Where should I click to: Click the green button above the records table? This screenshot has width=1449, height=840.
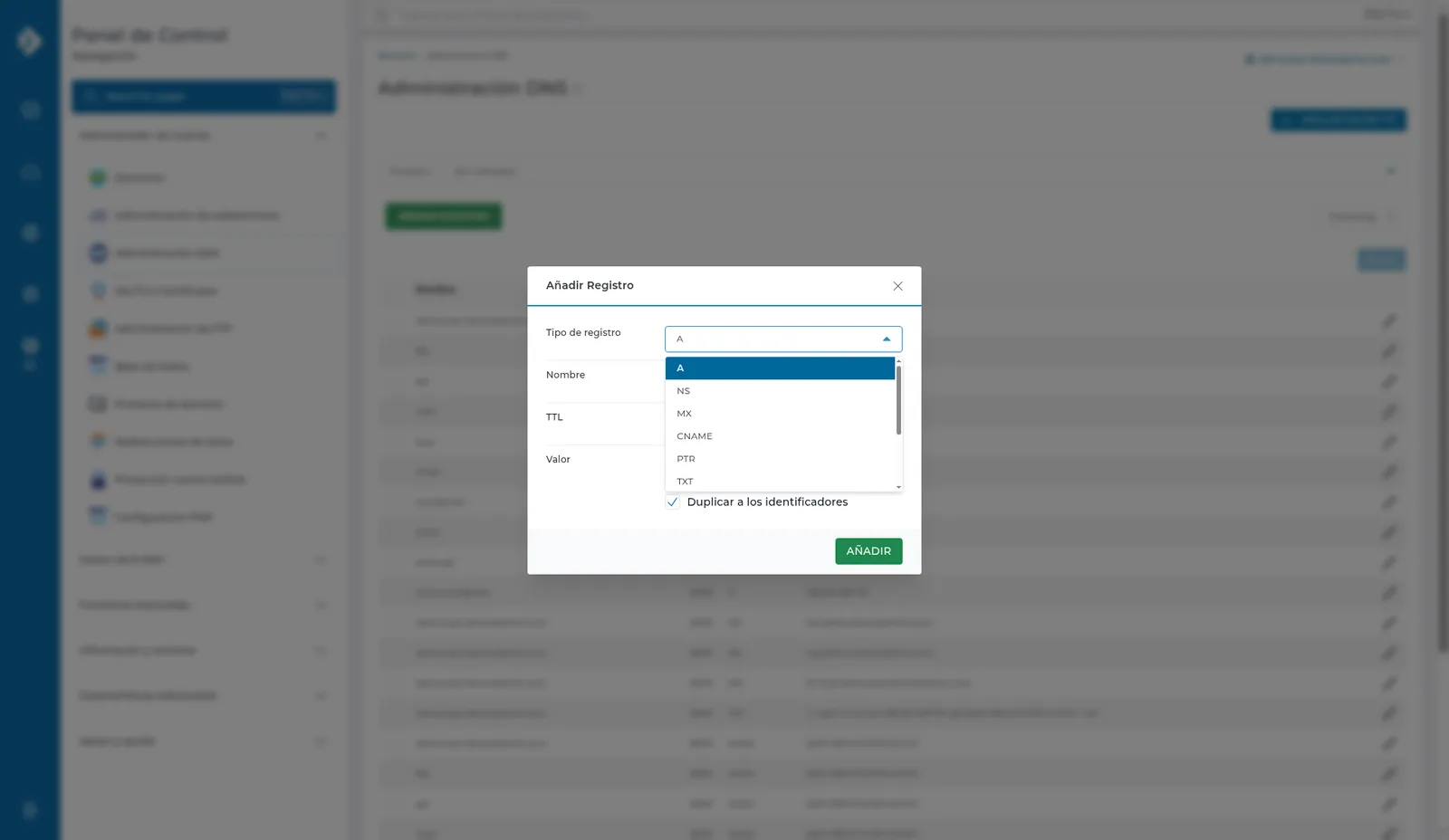pyautogui.click(x=444, y=216)
